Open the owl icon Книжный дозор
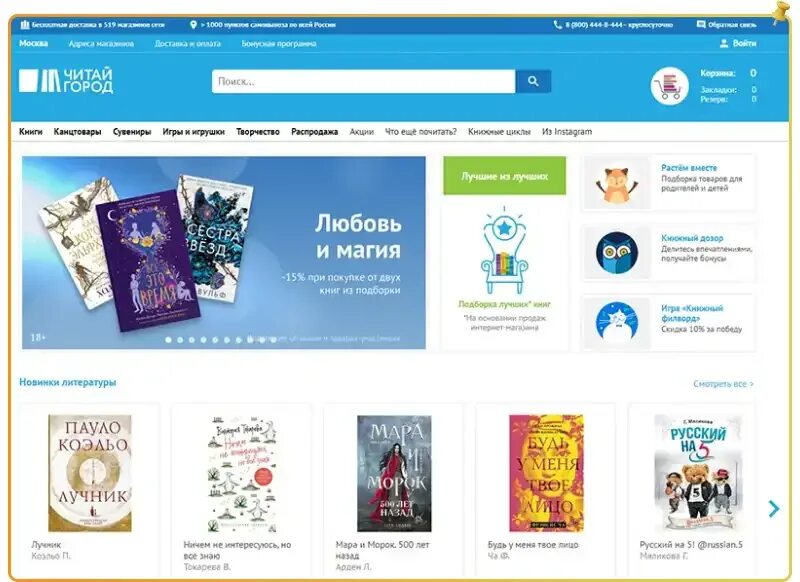Image resolution: width=800 pixels, height=582 pixels. pyautogui.click(x=617, y=252)
